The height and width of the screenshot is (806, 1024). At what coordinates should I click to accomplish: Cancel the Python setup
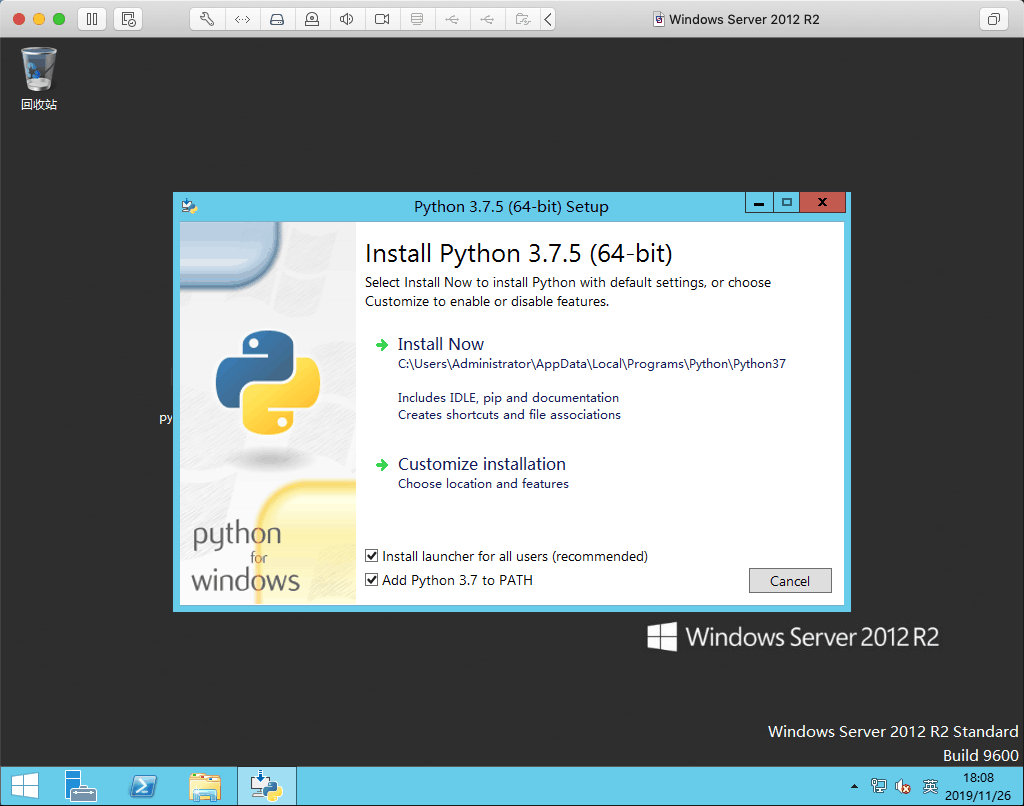pos(790,581)
